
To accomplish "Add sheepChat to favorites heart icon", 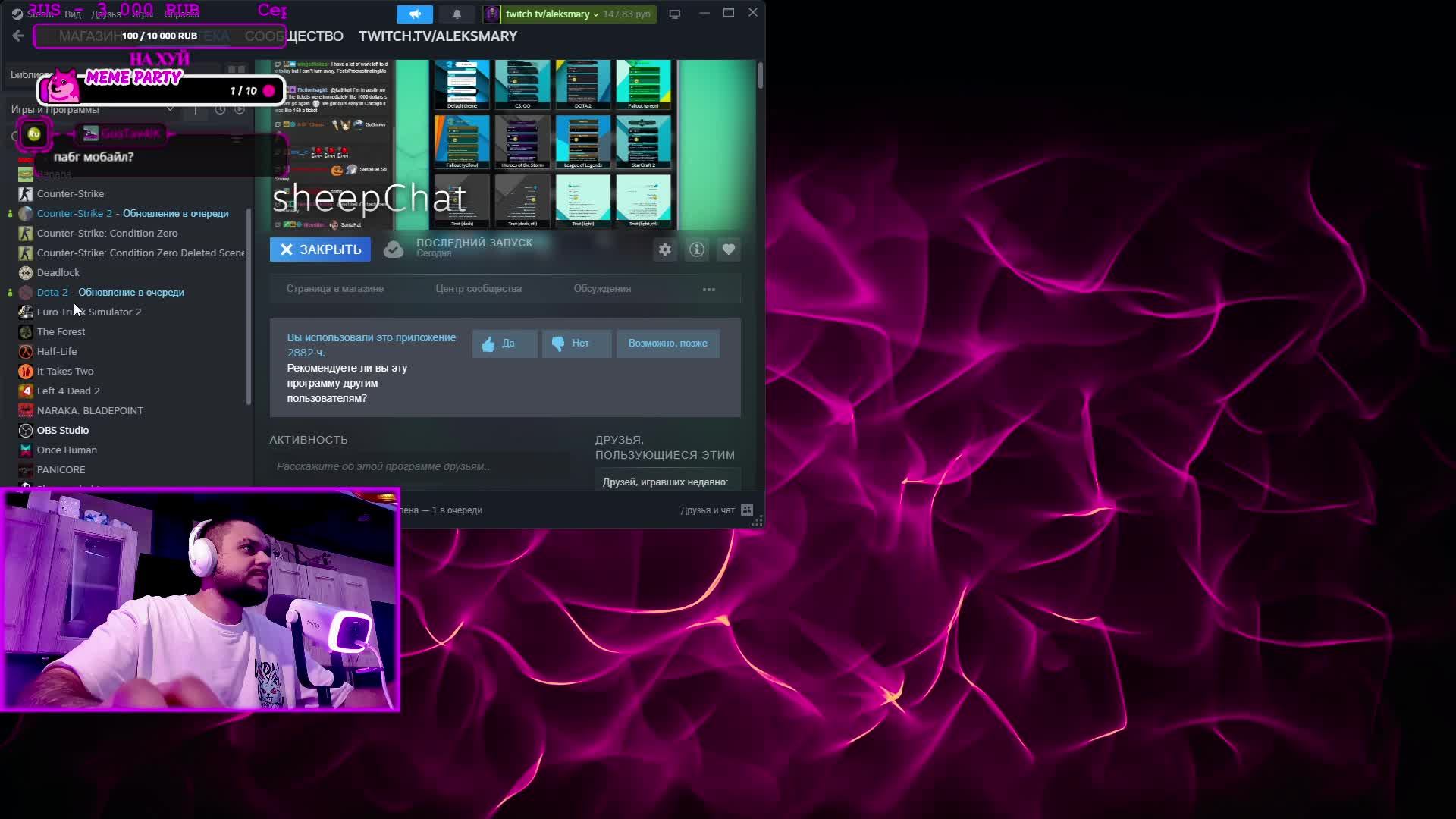I will (x=729, y=249).
